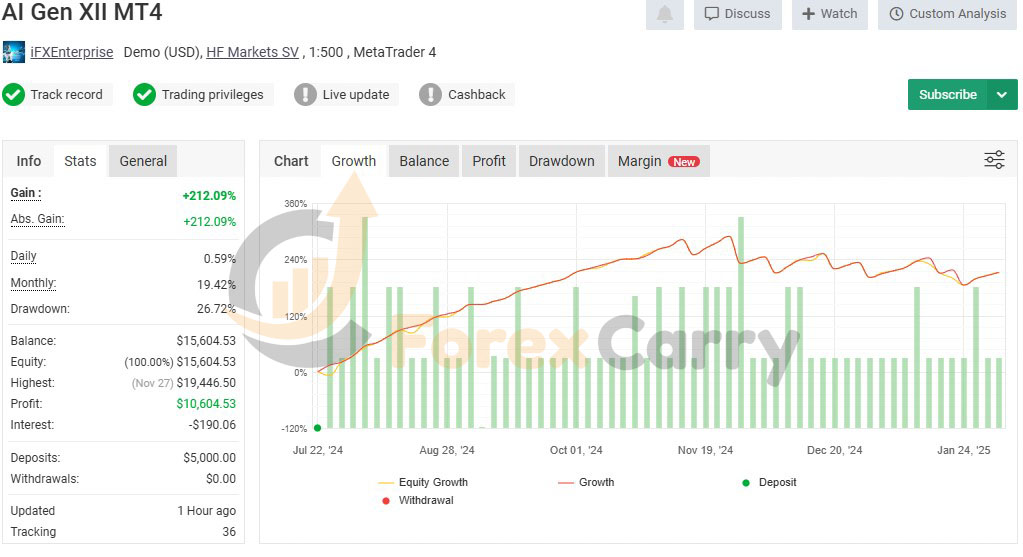
Task: Click the Subscribe button
Action: 947,95
